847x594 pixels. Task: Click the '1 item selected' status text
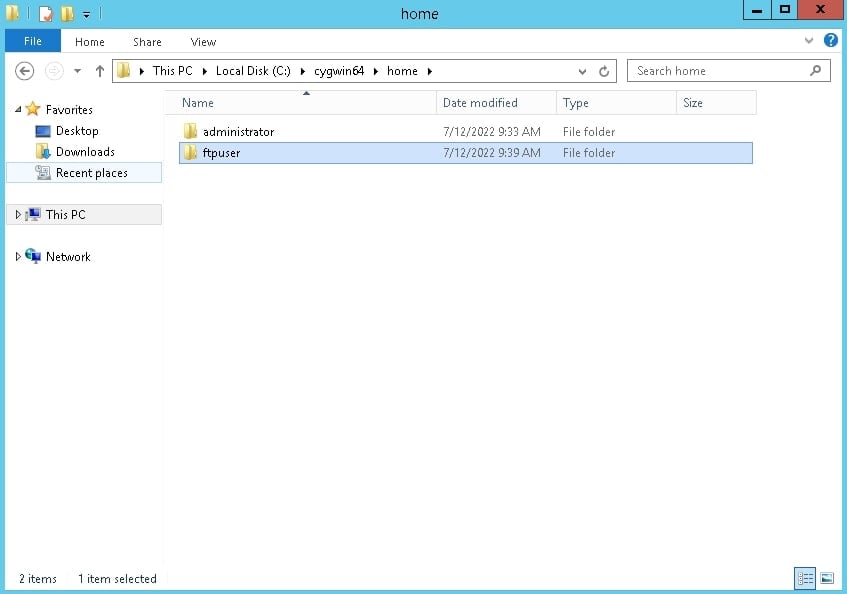(x=117, y=579)
